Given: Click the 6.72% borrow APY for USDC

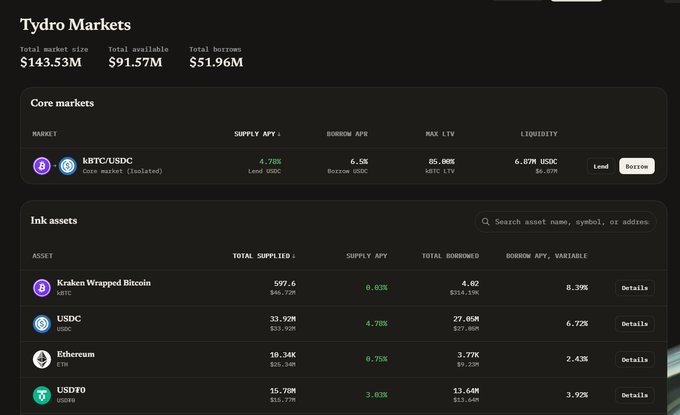Looking at the screenshot, I should [x=577, y=324].
